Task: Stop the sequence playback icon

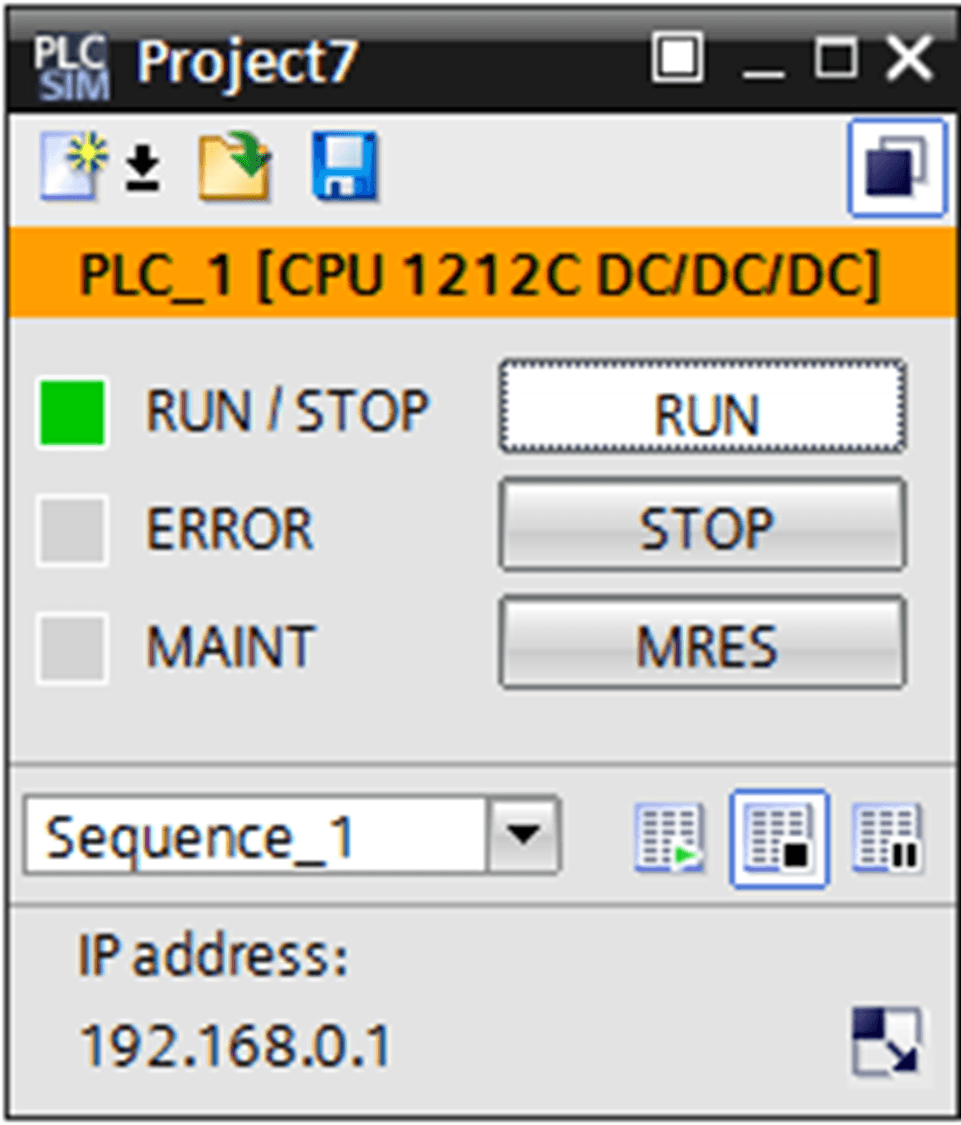Action: coord(779,838)
